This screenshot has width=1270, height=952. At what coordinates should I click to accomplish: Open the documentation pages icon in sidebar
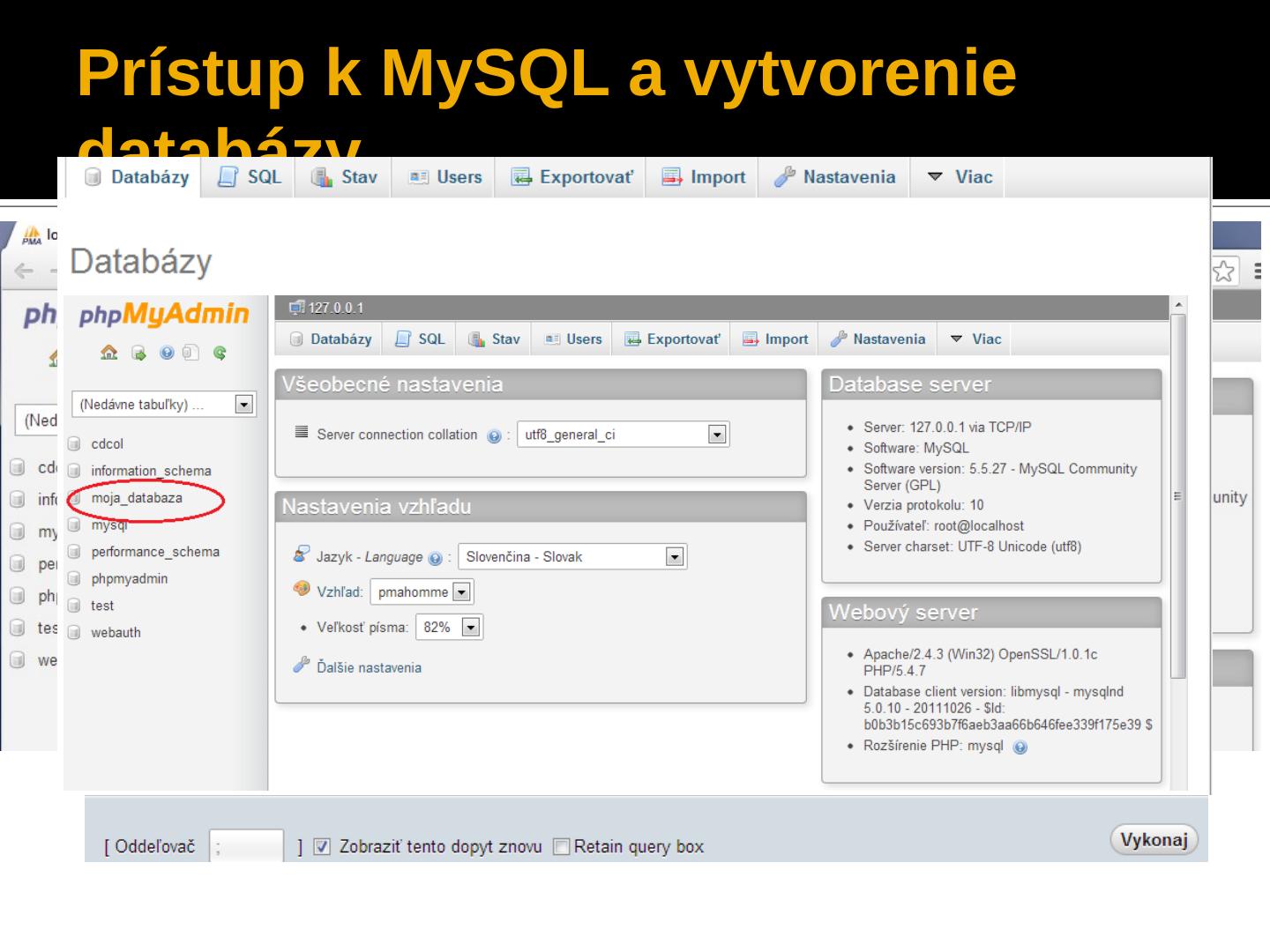click(x=190, y=353)
